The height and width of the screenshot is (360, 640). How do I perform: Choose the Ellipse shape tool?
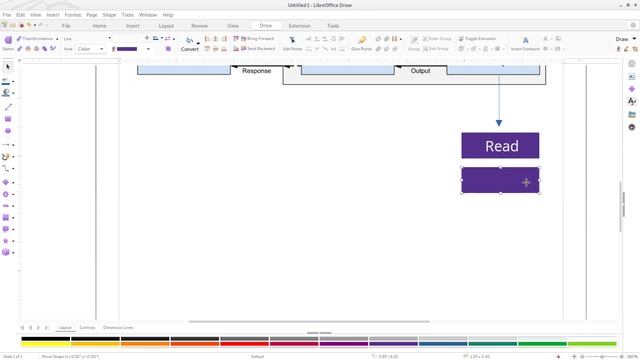click(x=8, y=131)
